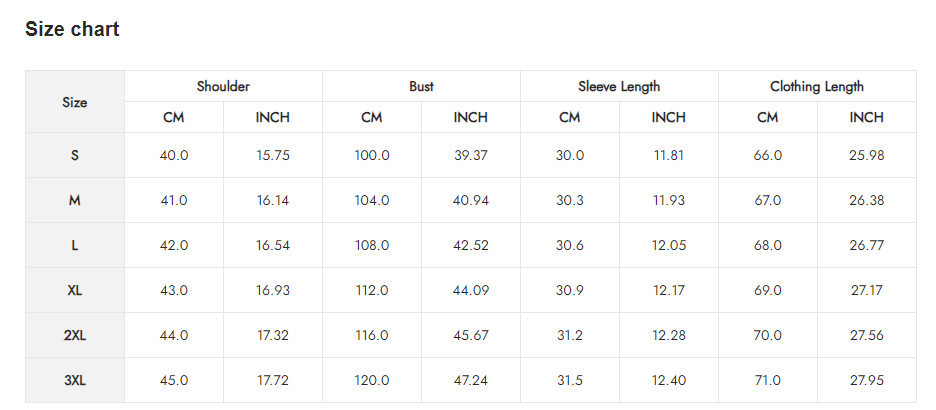The height and width of the screenshot is (410, 936).
Task: Select the 12.40 sleeve inch value
Action: coord(669,381)
